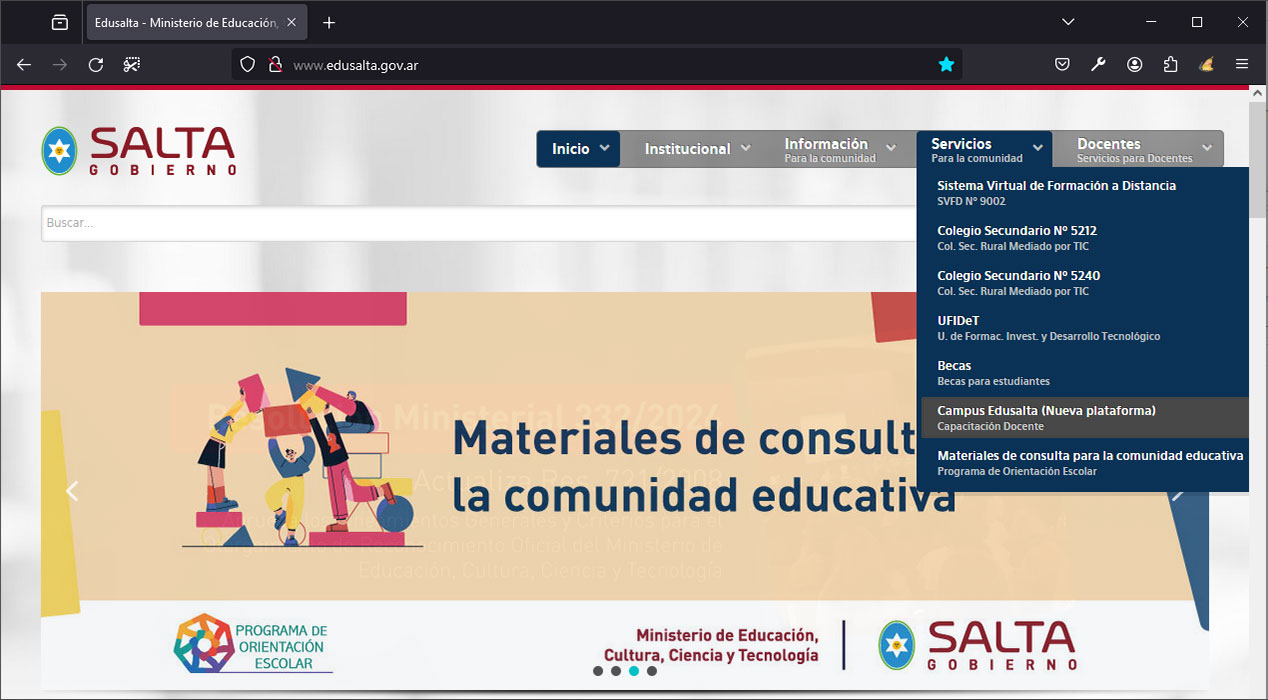Click the screenshot capture toolbar icon
The image size is (1268, 700).
[x=132, y=64]
